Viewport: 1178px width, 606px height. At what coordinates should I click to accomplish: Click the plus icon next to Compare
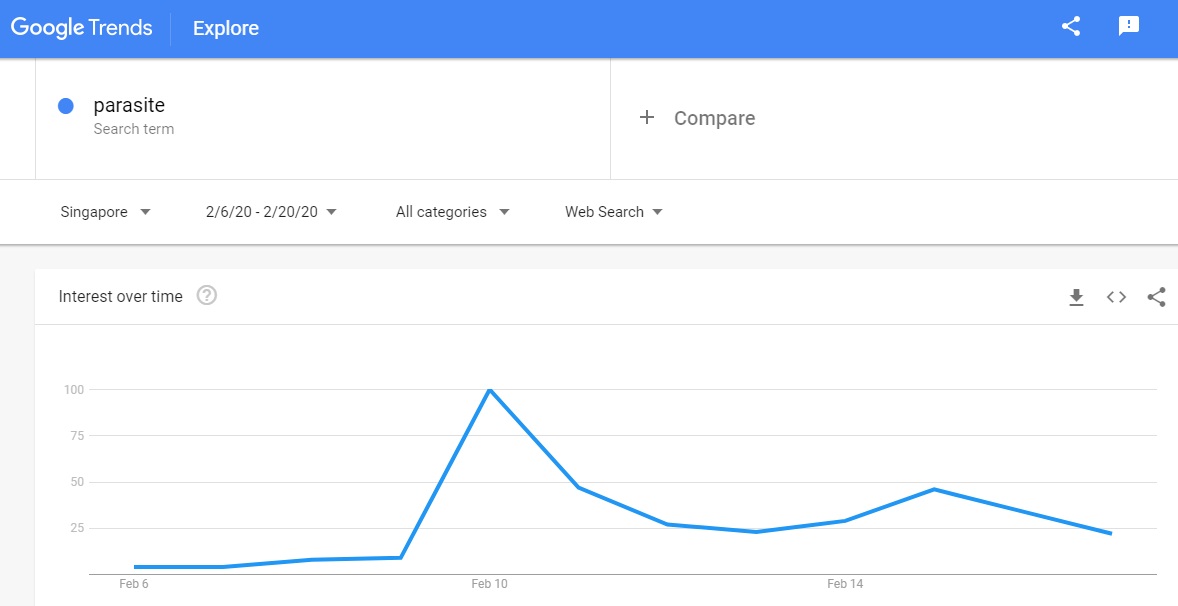[647, 118]
